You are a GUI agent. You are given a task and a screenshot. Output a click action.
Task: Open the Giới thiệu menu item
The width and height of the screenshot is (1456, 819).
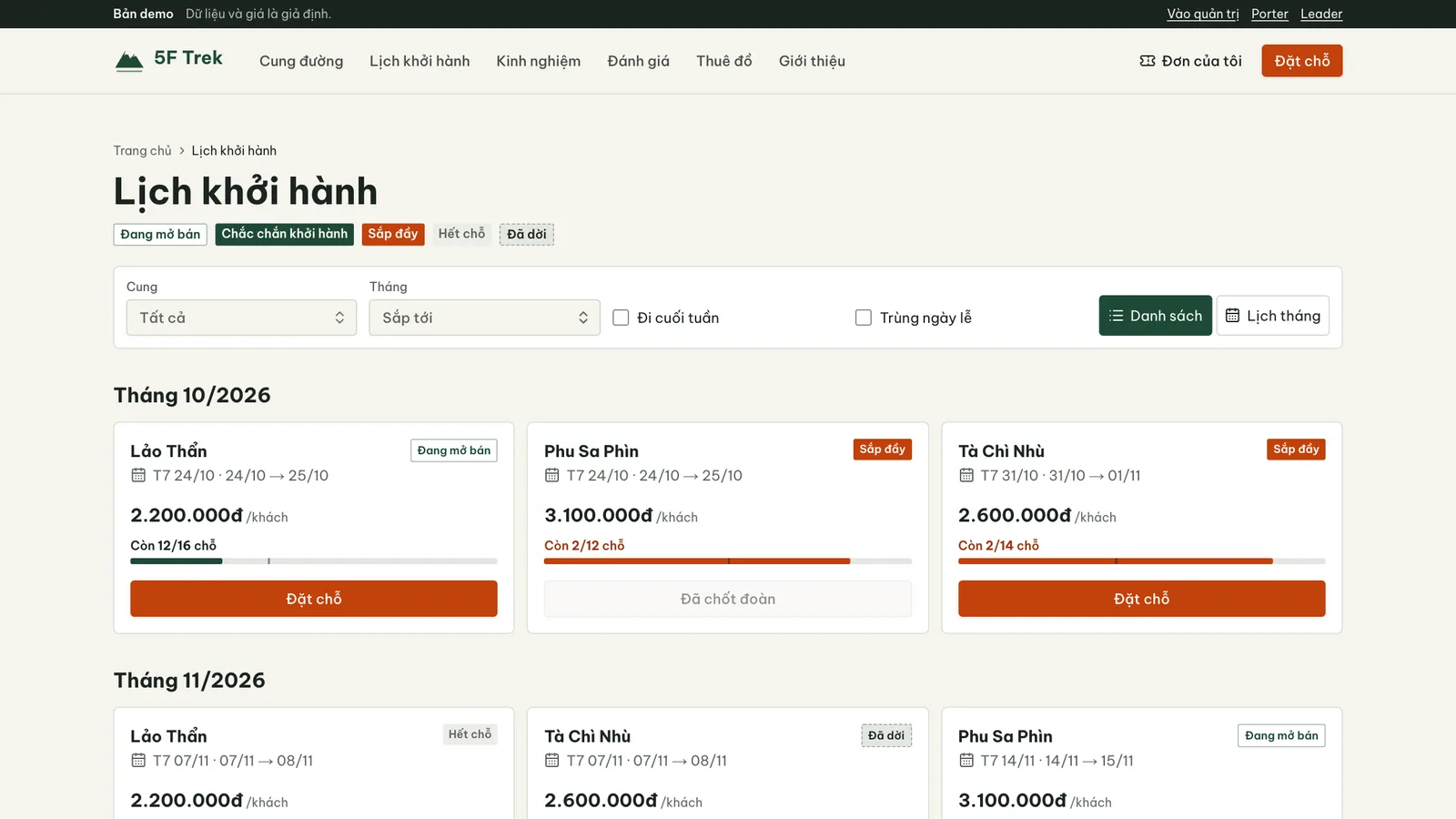pos(812,61)
